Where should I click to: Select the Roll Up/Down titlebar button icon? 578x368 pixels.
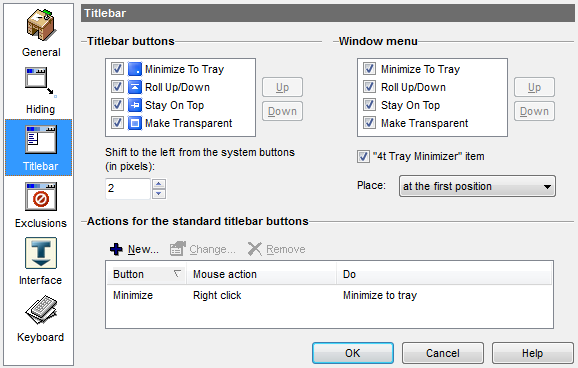(135, 87)
